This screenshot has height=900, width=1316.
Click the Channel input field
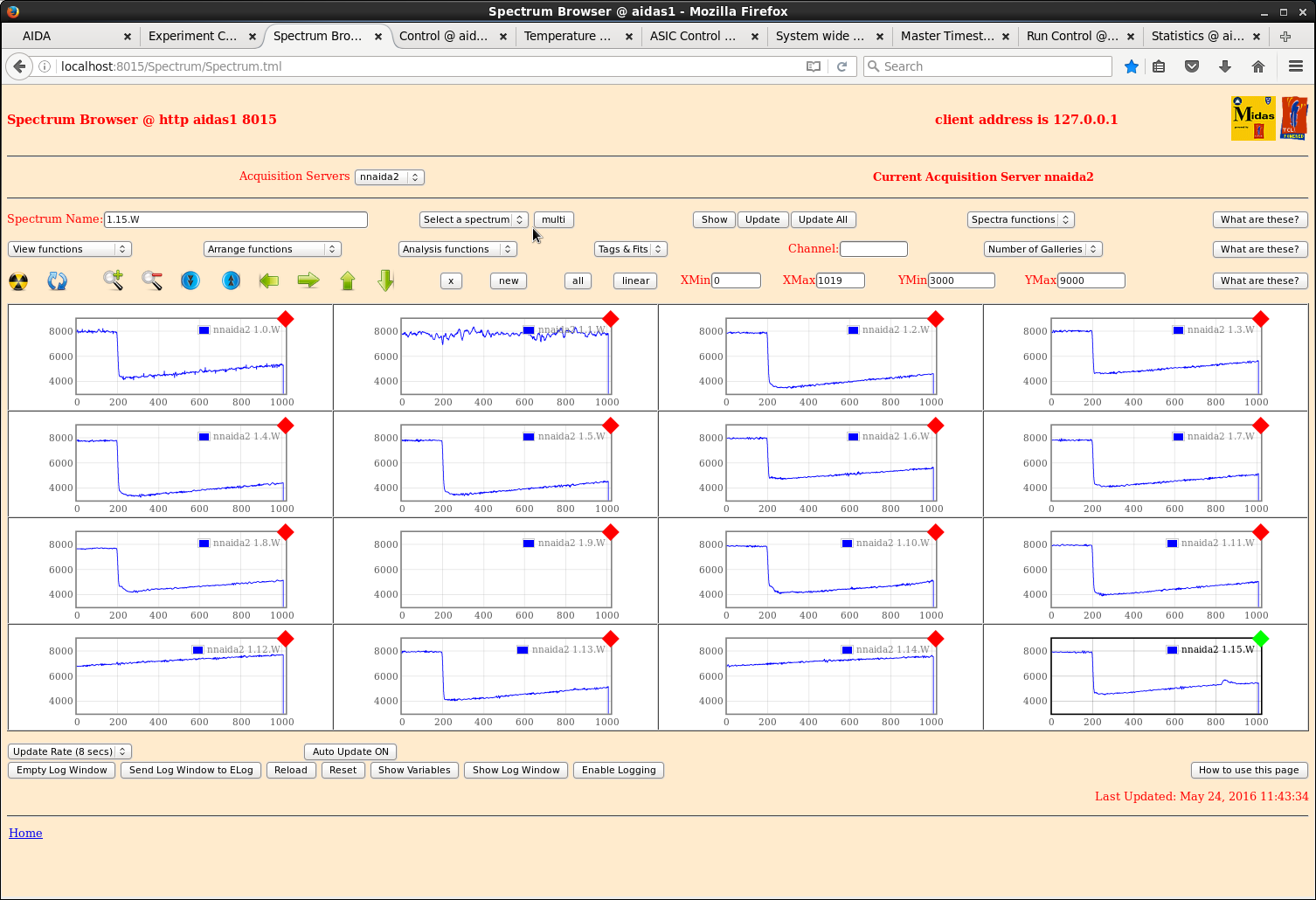(874, 249)
